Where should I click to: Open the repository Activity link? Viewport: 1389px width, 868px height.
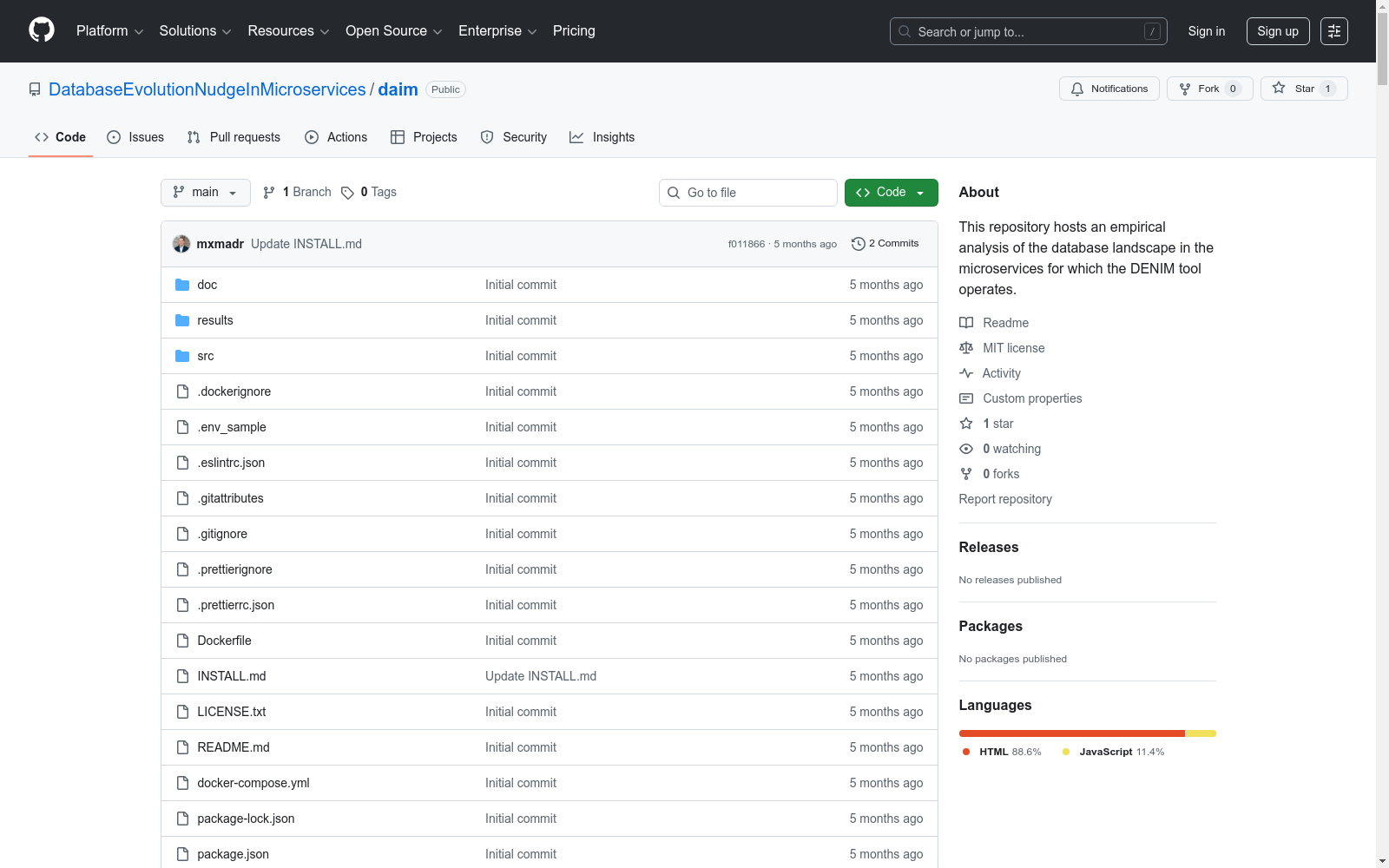[990, 373]
